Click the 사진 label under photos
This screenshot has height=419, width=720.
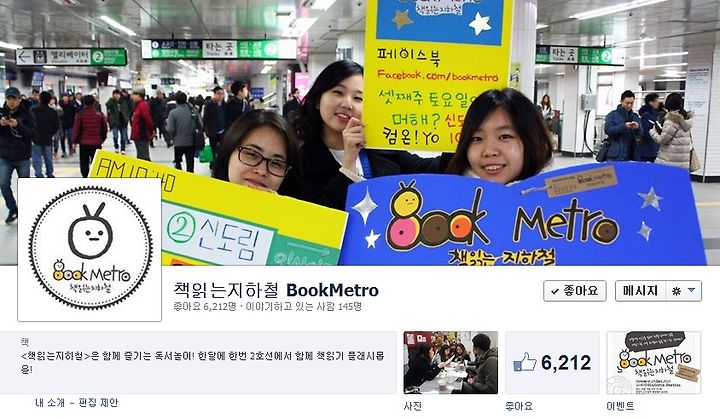[x=412, y=406]
